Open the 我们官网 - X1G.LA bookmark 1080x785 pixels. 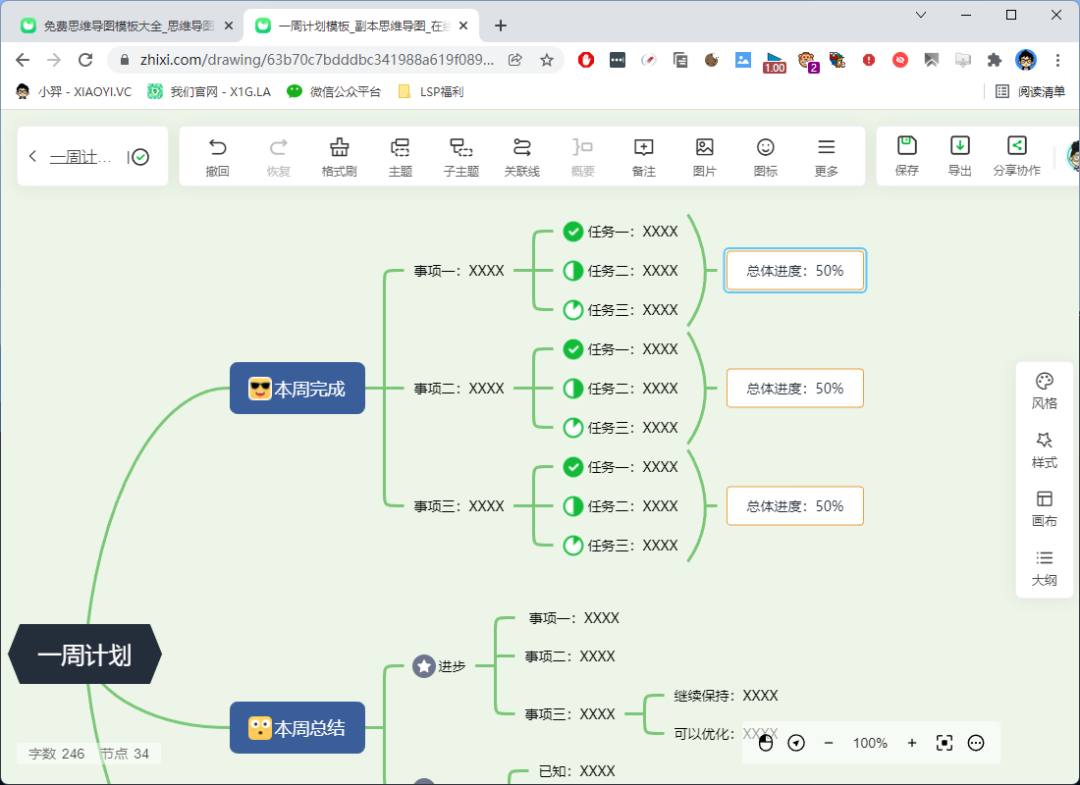(x=209, y=92)
